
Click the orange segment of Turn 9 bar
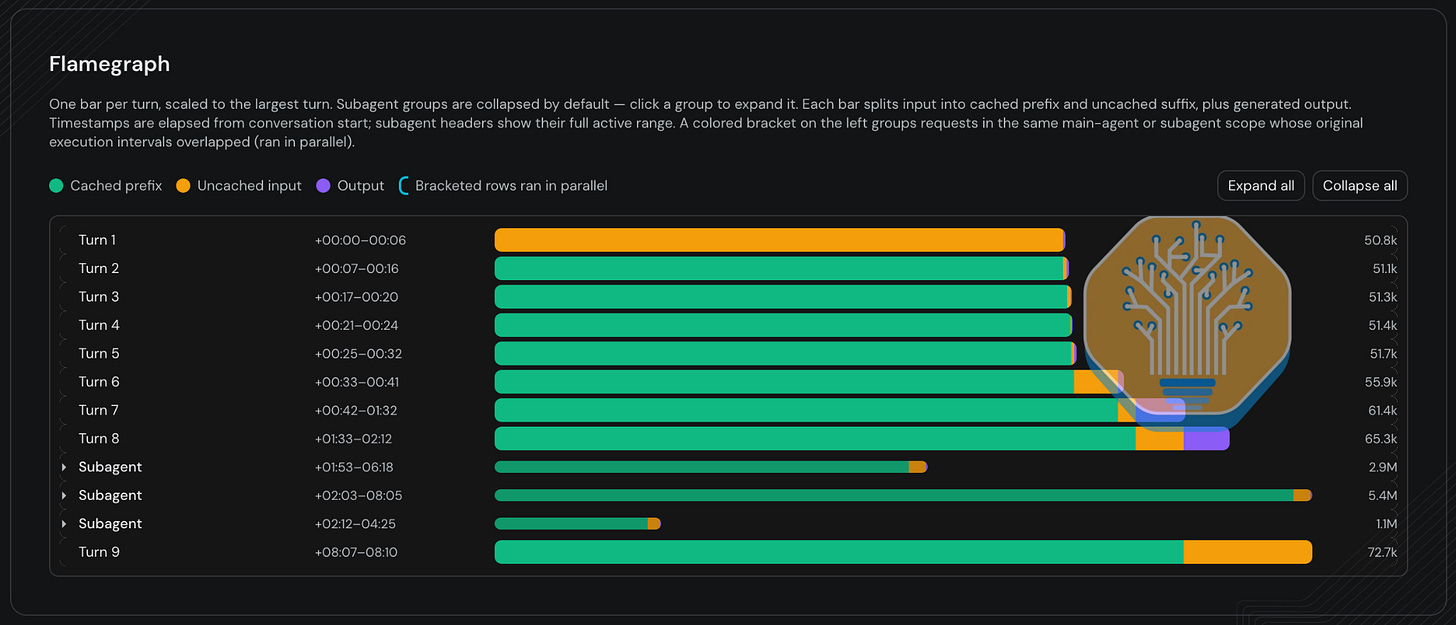(x=1247, y=552)
